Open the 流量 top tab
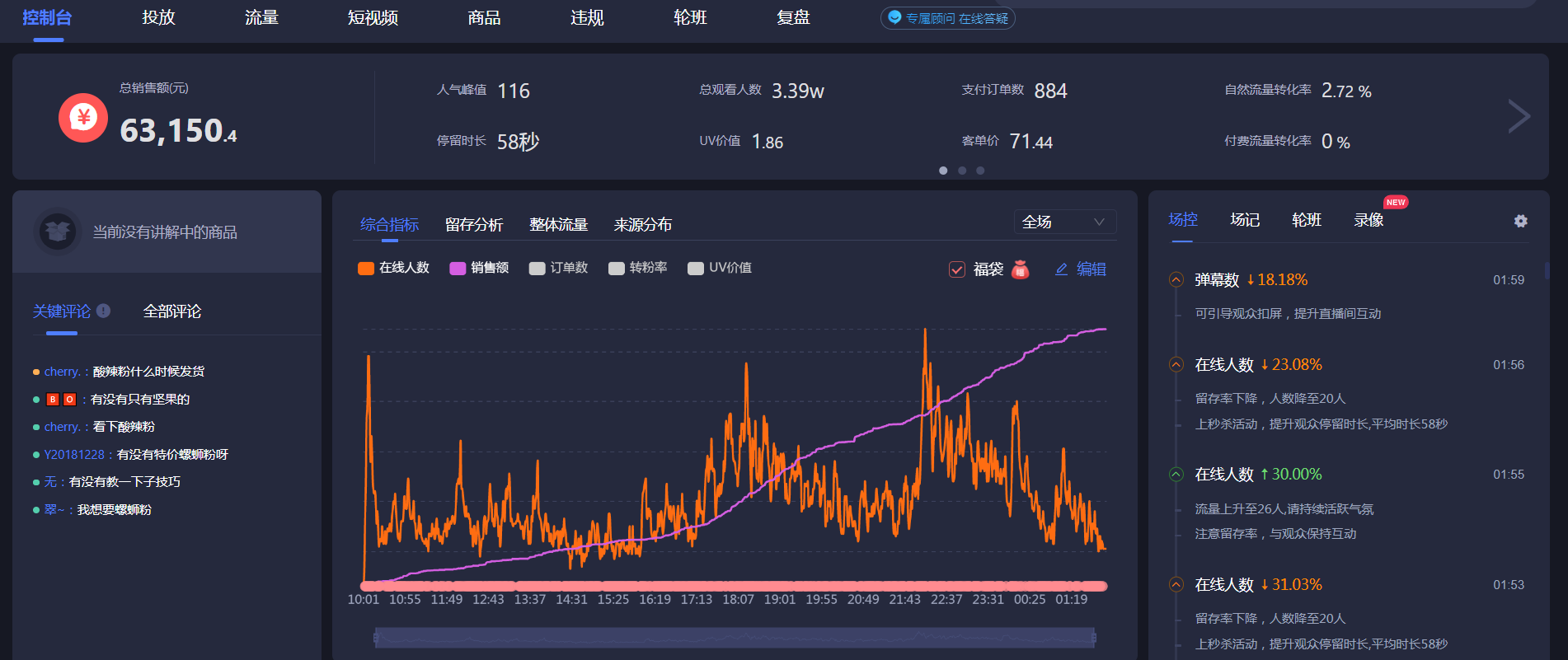1568x660 pixels. pyautogui.click(x=261, y=17)
